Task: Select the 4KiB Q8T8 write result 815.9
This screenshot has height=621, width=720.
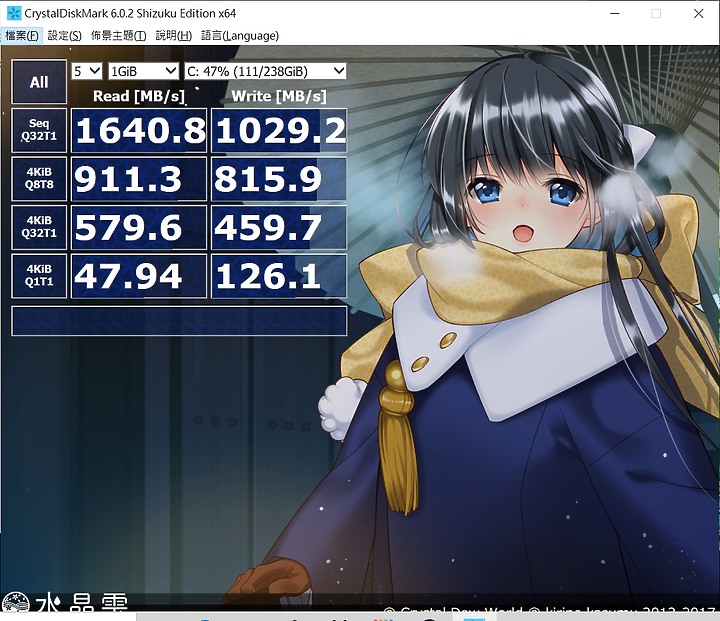Action: [x=279, y=179]
